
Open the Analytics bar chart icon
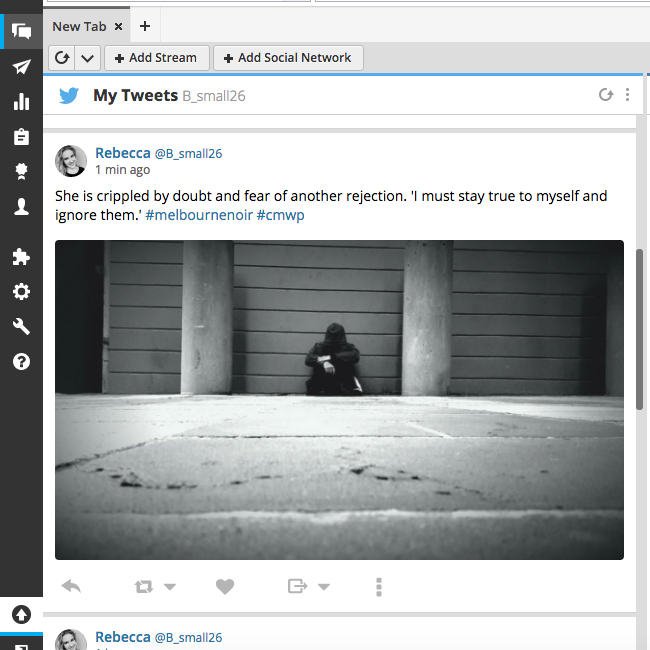[x=21, y=102]
